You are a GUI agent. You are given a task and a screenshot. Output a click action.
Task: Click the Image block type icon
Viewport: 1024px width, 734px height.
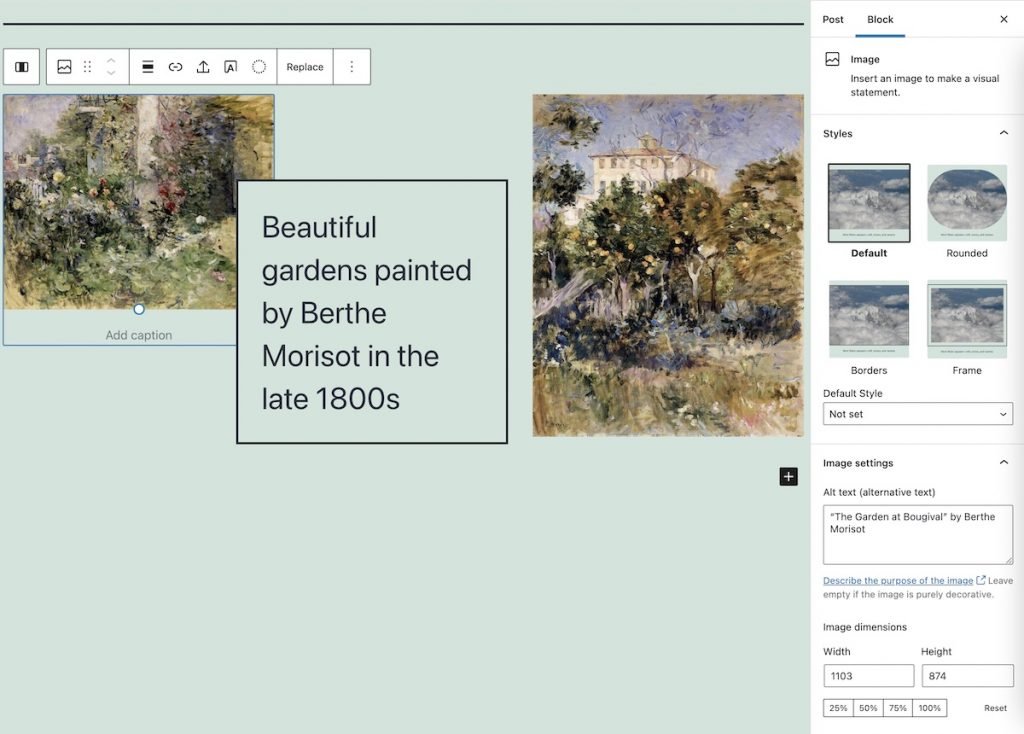64,67
